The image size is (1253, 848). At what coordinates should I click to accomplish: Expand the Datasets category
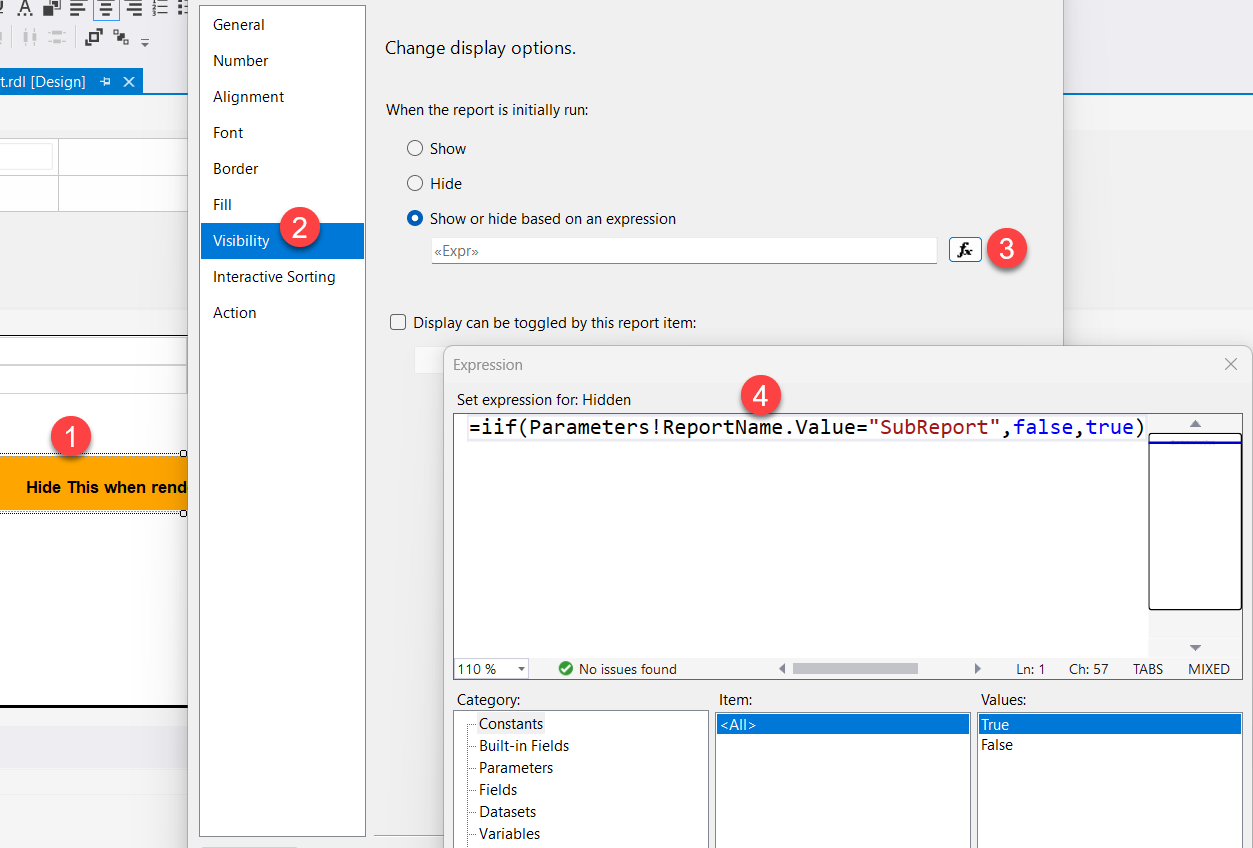(x=507, y=811)
